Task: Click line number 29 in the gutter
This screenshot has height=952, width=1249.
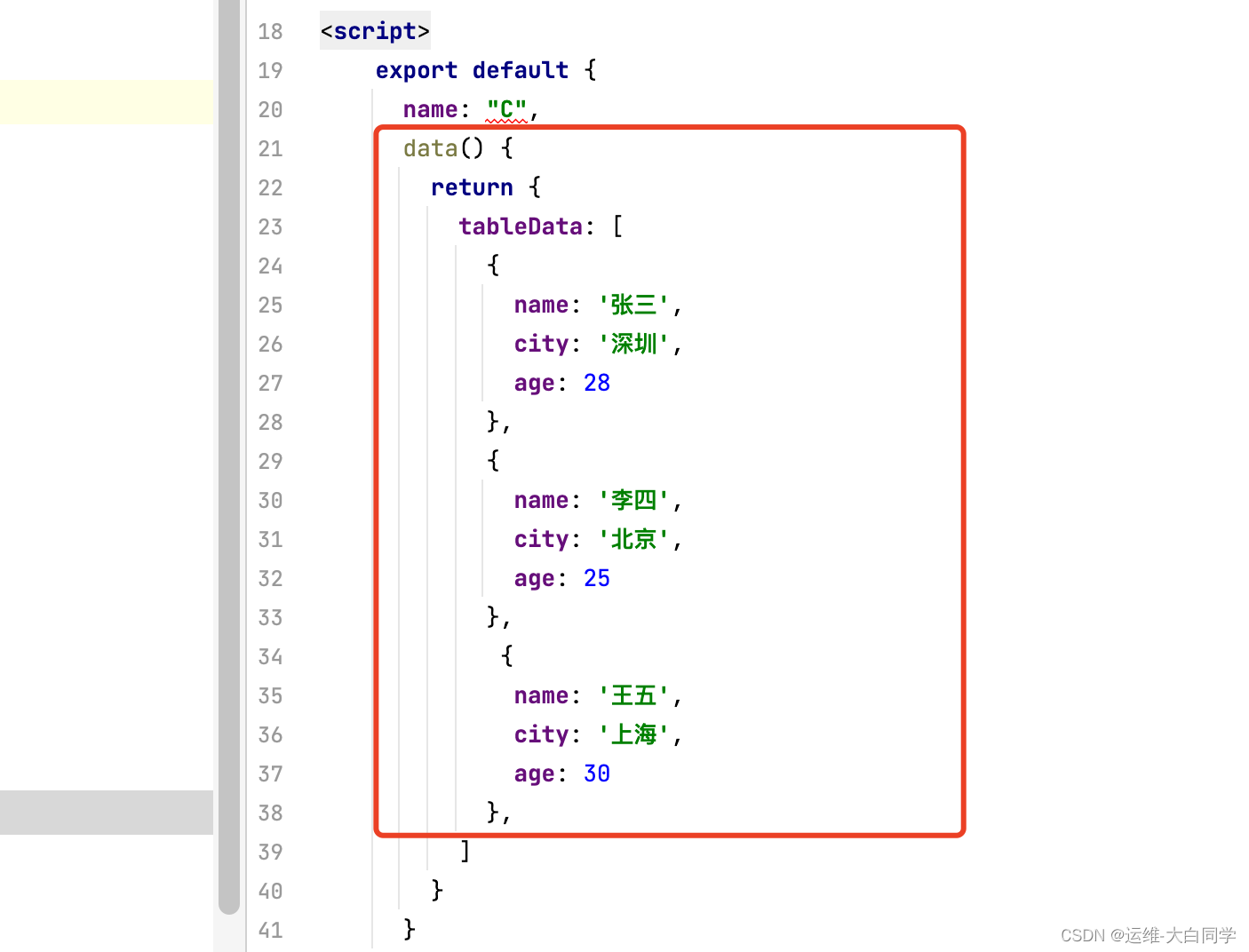Action: 270,461
